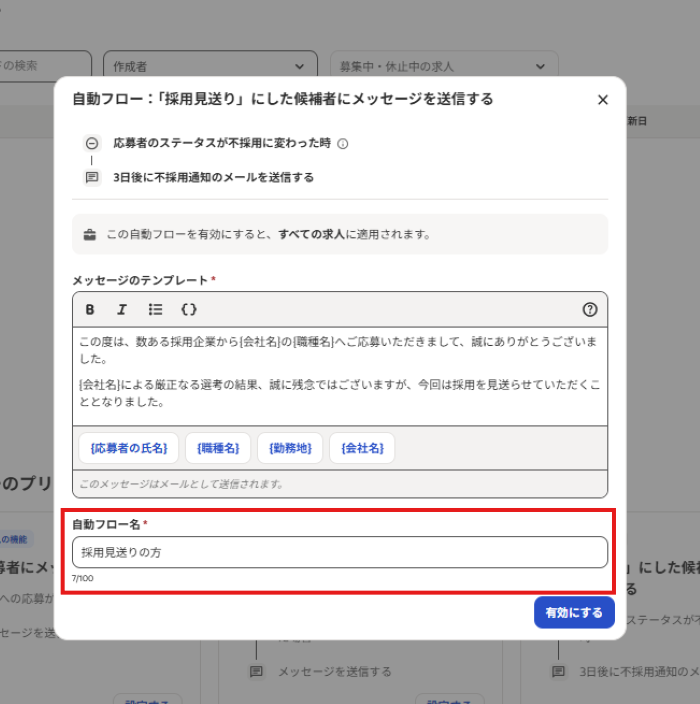
Task: Click the 自動フロー名 text field
Action: [x=339, y=552]
